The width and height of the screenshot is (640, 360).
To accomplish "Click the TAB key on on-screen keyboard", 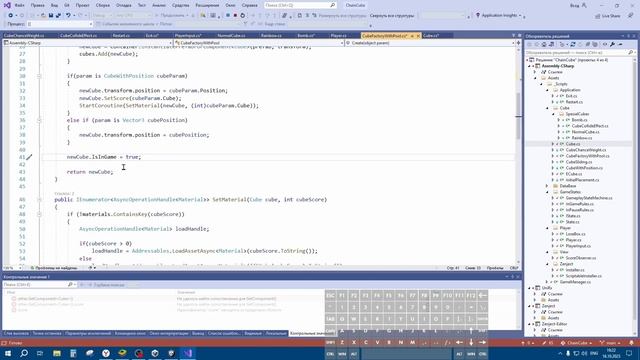I will (330, 318).
